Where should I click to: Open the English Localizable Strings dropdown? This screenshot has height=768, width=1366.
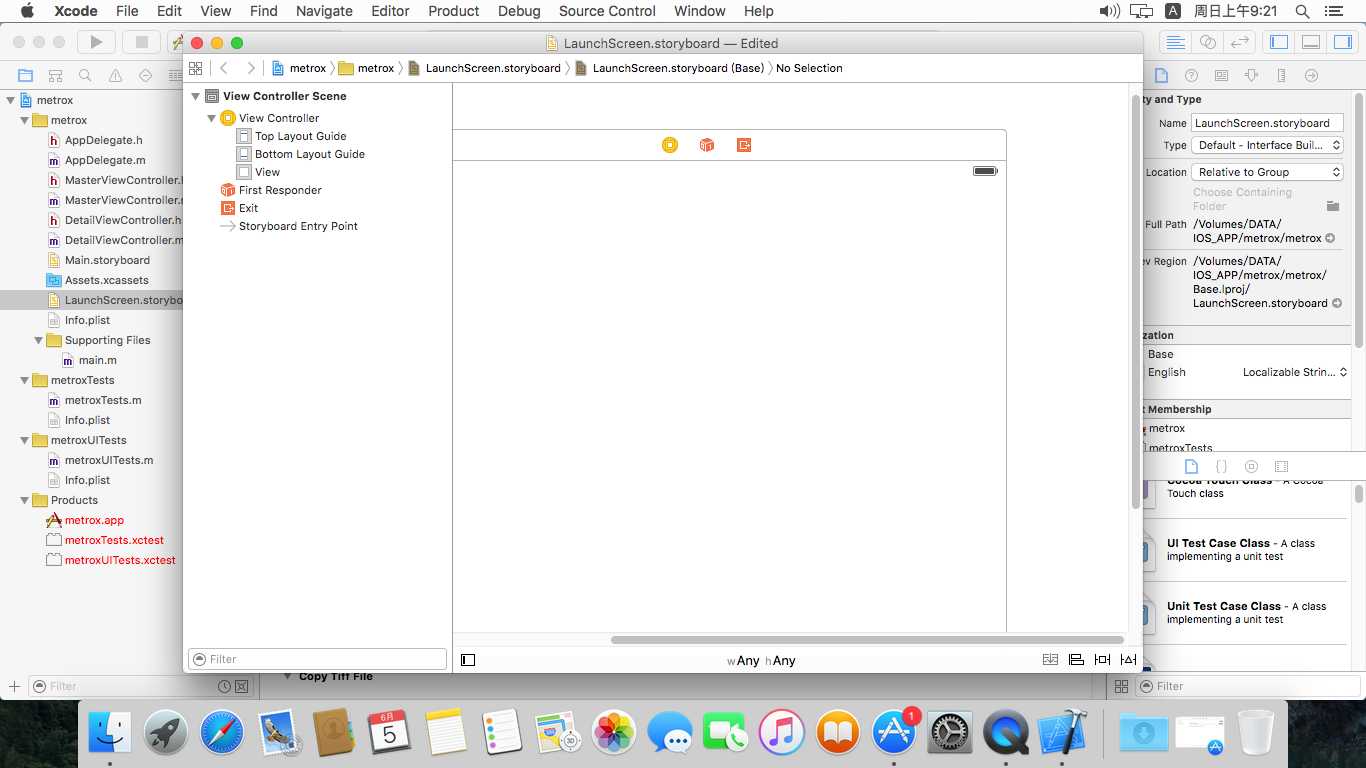tap(1295, 372)
